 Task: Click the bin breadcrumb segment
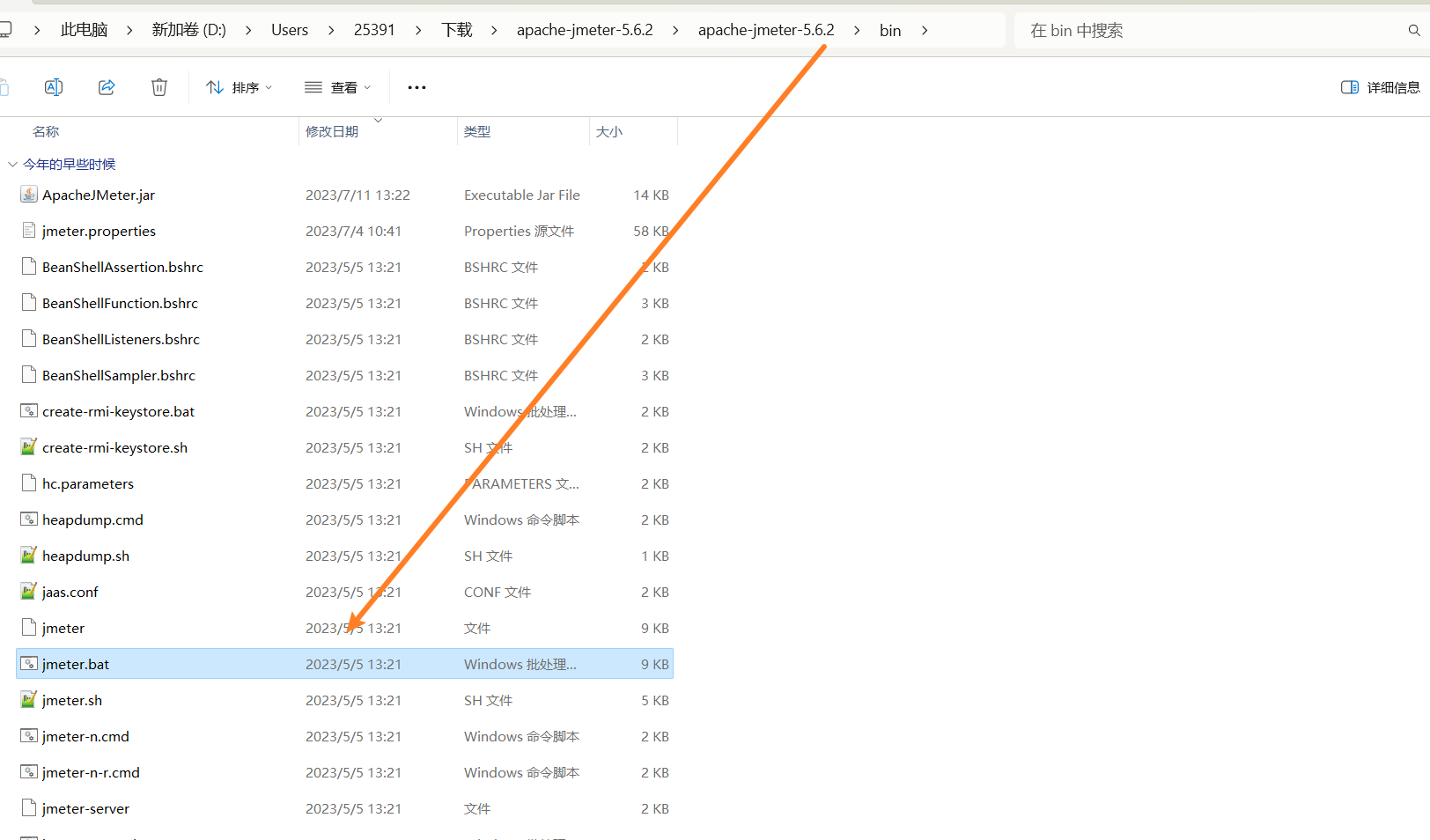890,30
